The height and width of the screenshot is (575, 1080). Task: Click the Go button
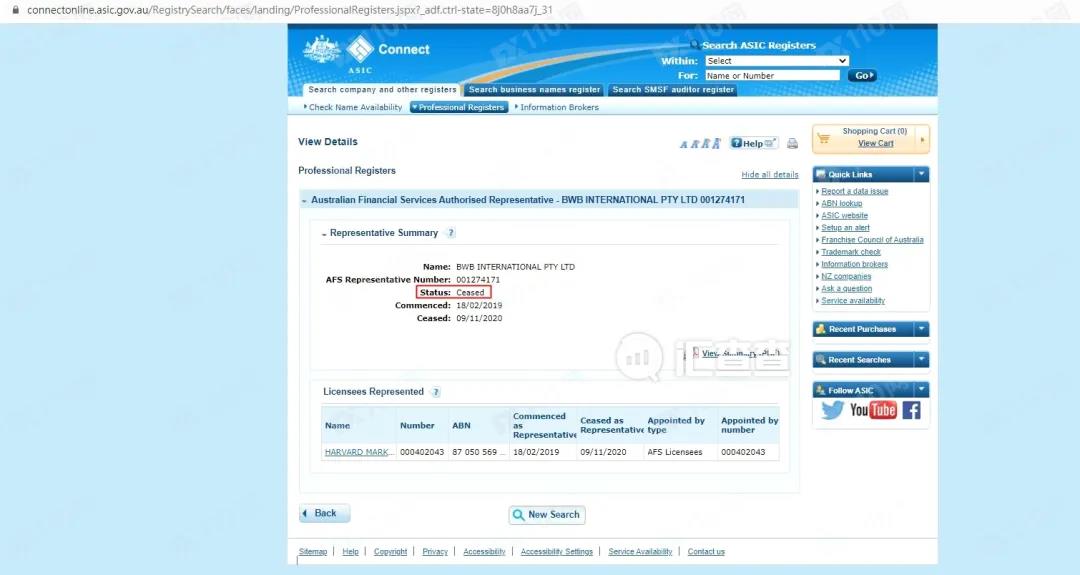[862, 76]
